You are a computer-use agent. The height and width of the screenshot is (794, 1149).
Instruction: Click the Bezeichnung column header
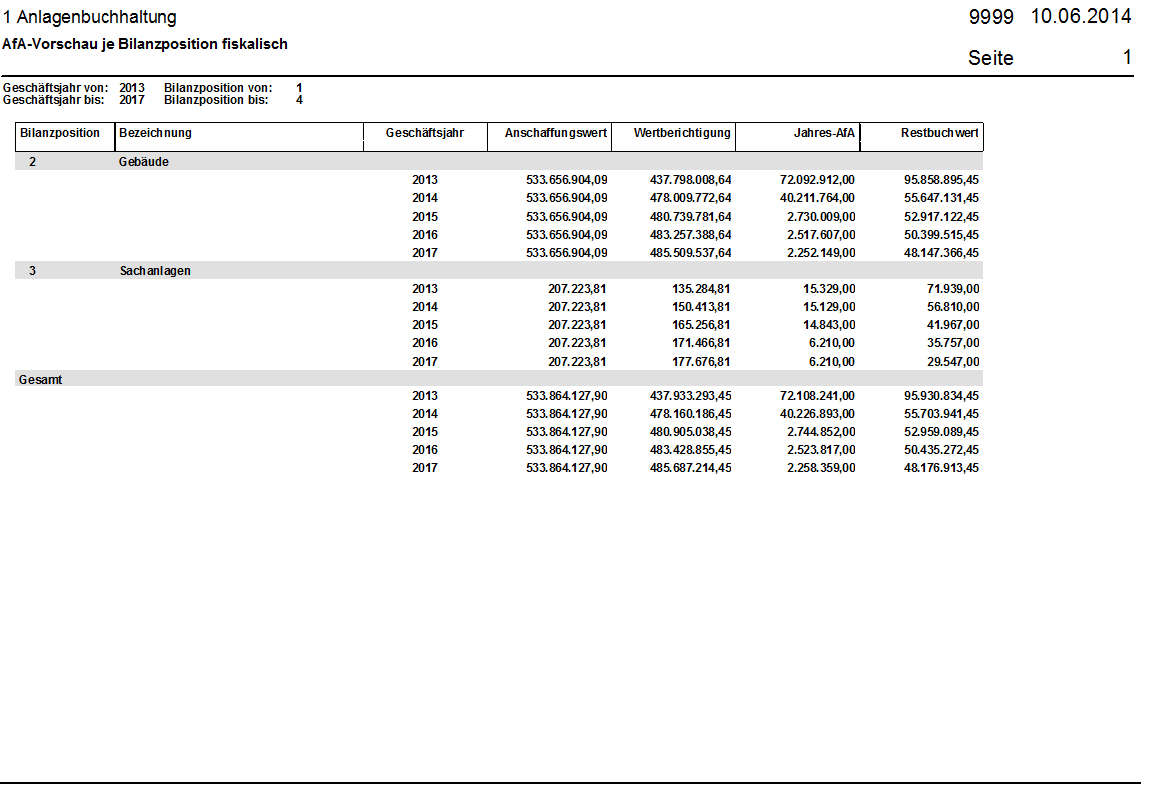[x=155, y=133]
